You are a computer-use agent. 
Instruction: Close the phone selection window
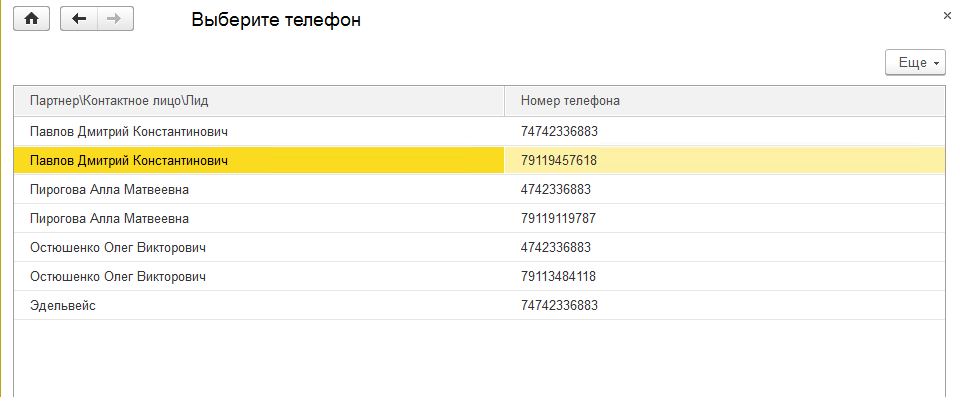tap(947, 16)
